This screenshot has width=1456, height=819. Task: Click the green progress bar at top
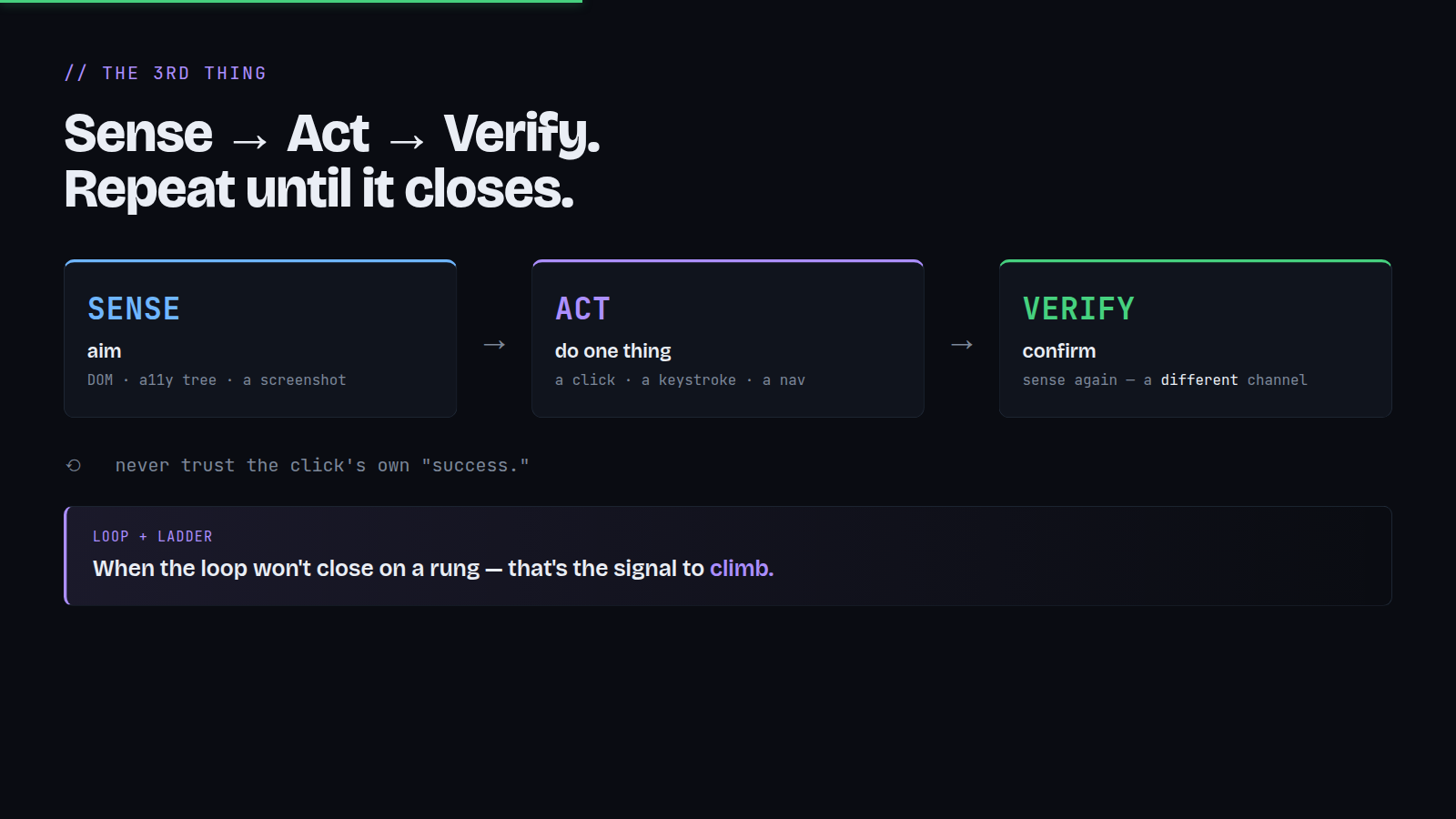click(x=291, y=1)
